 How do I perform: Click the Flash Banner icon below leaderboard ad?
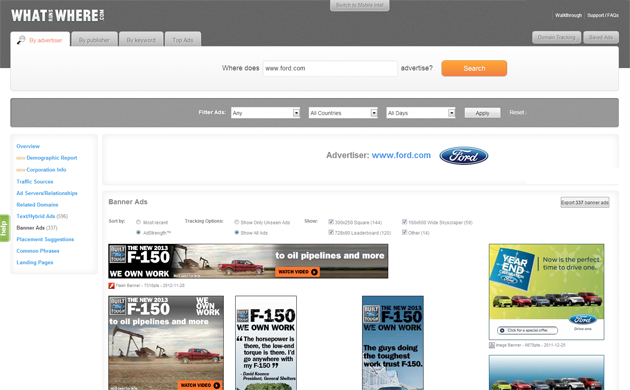(111, 286)
